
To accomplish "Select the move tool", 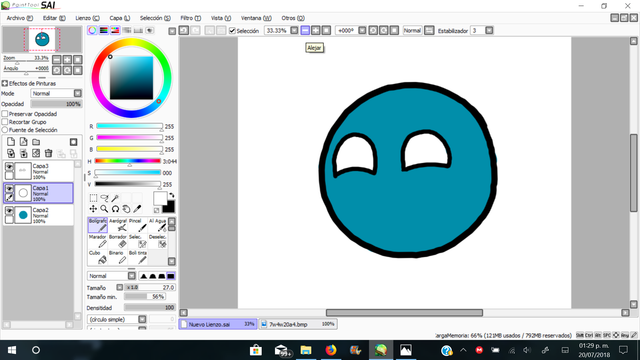I will coord(93,209).
